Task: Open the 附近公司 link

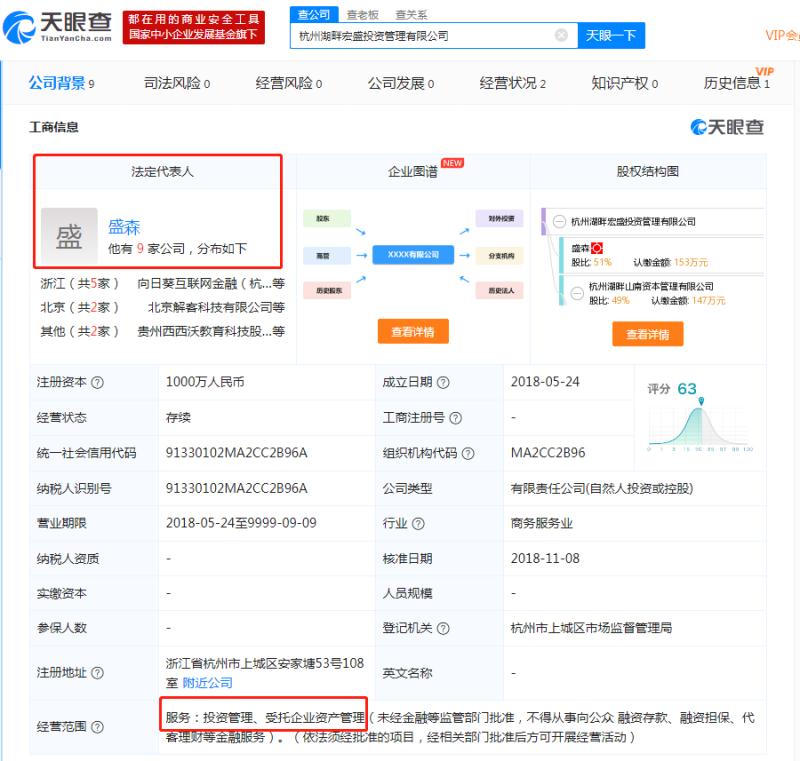Action: (208, 683)
